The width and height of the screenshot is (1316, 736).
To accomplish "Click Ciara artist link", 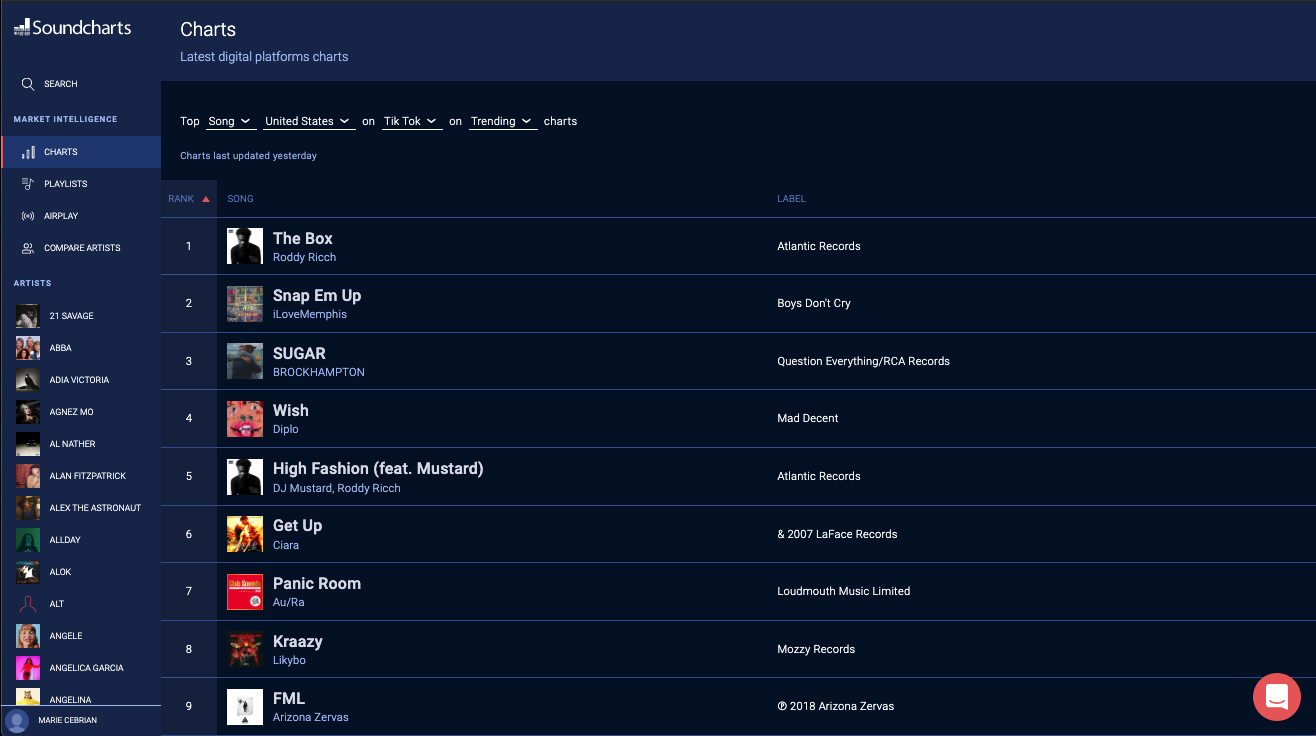I will (x=286, y=545).
